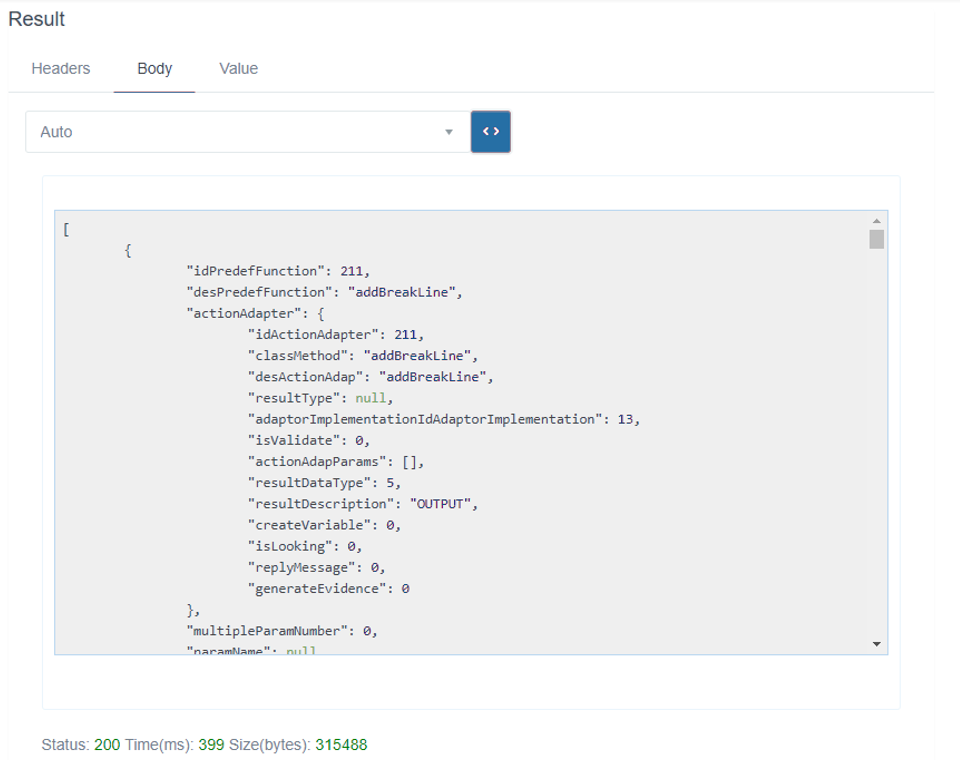Click the scrollbar up arrow

click(x=877, y=221)
